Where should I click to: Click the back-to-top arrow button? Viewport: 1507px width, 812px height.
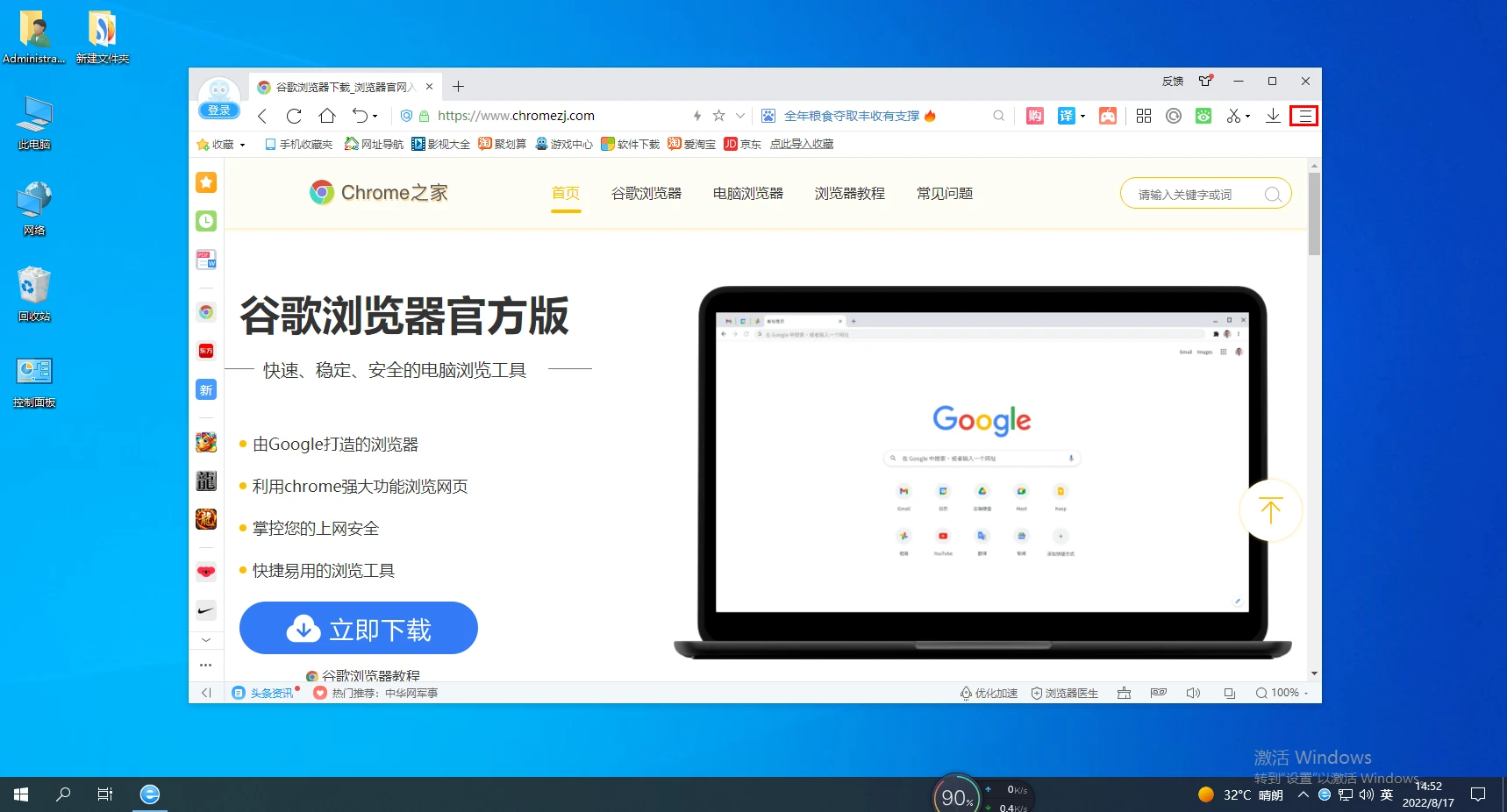coord(1270,510)
